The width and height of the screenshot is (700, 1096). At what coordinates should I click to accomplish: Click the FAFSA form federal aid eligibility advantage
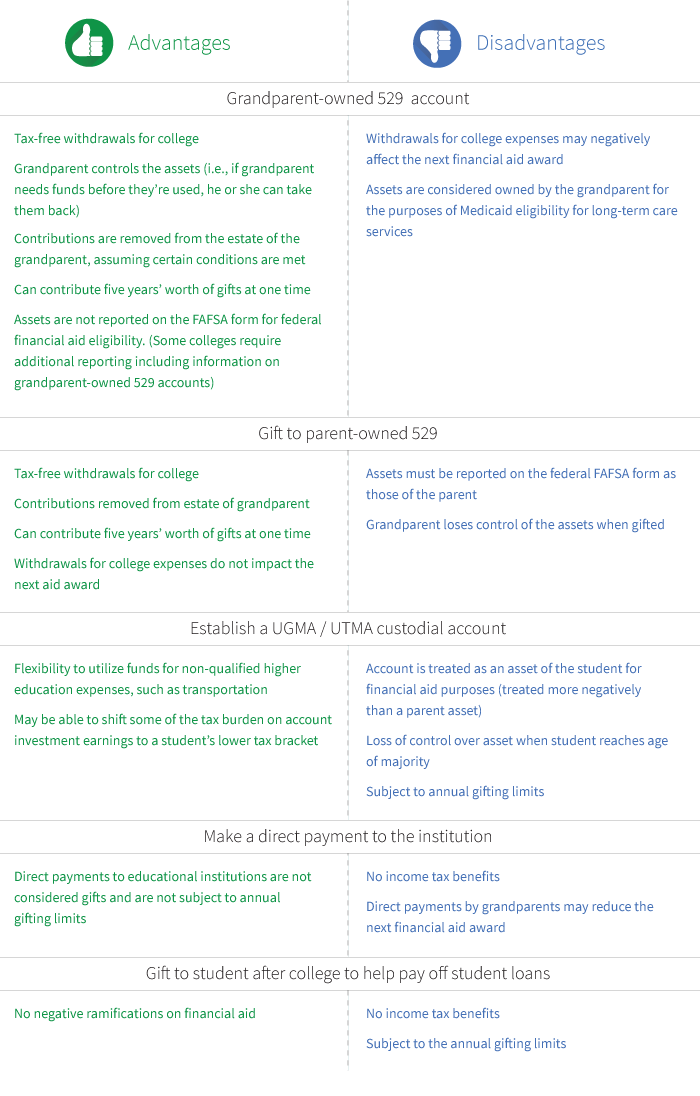click(x=167, y=351)
